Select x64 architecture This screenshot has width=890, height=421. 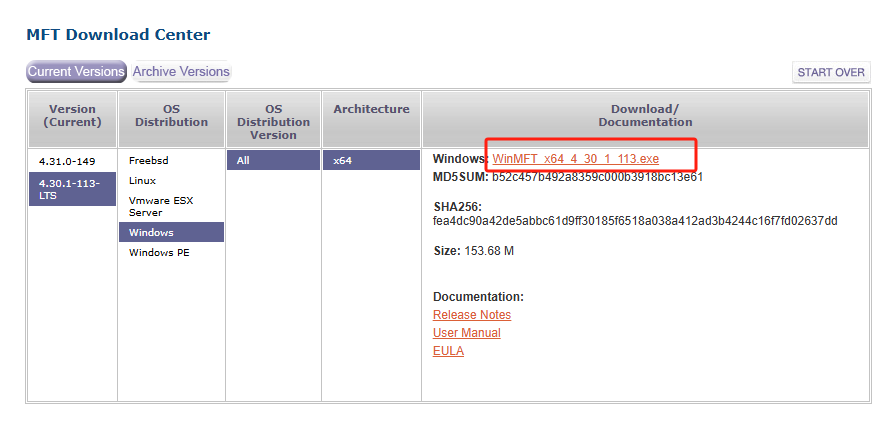click(x=371, y=161)
